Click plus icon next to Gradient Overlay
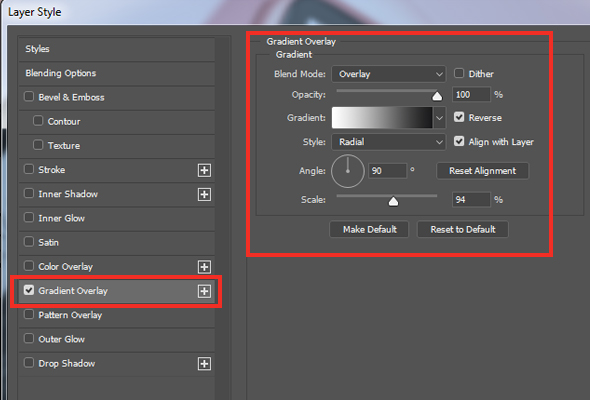The image size is (590, 400). [204, 291]
